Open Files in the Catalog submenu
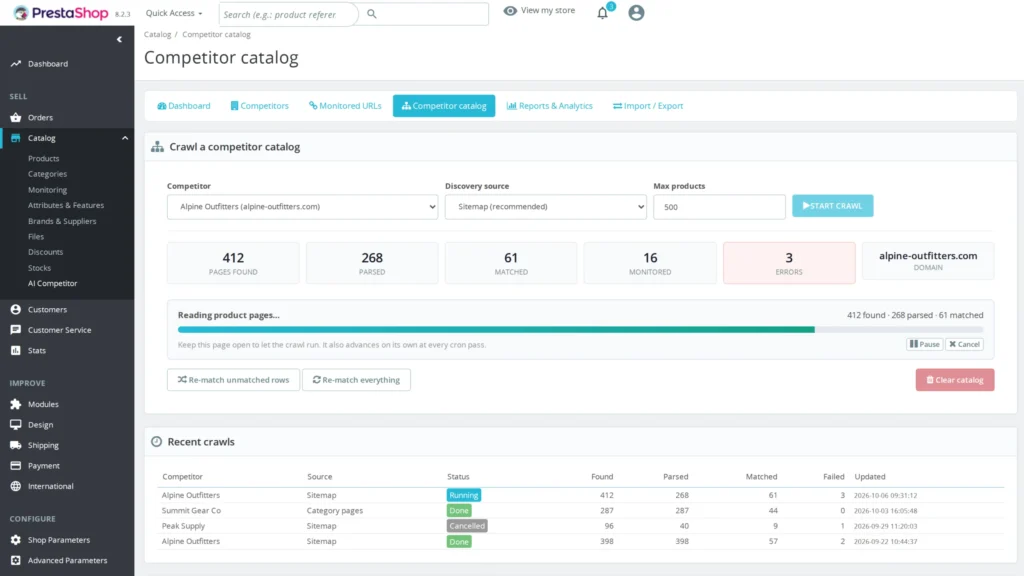Image resolution: width=1024 pixels, height=576 pixels. (x=36, y=236)
